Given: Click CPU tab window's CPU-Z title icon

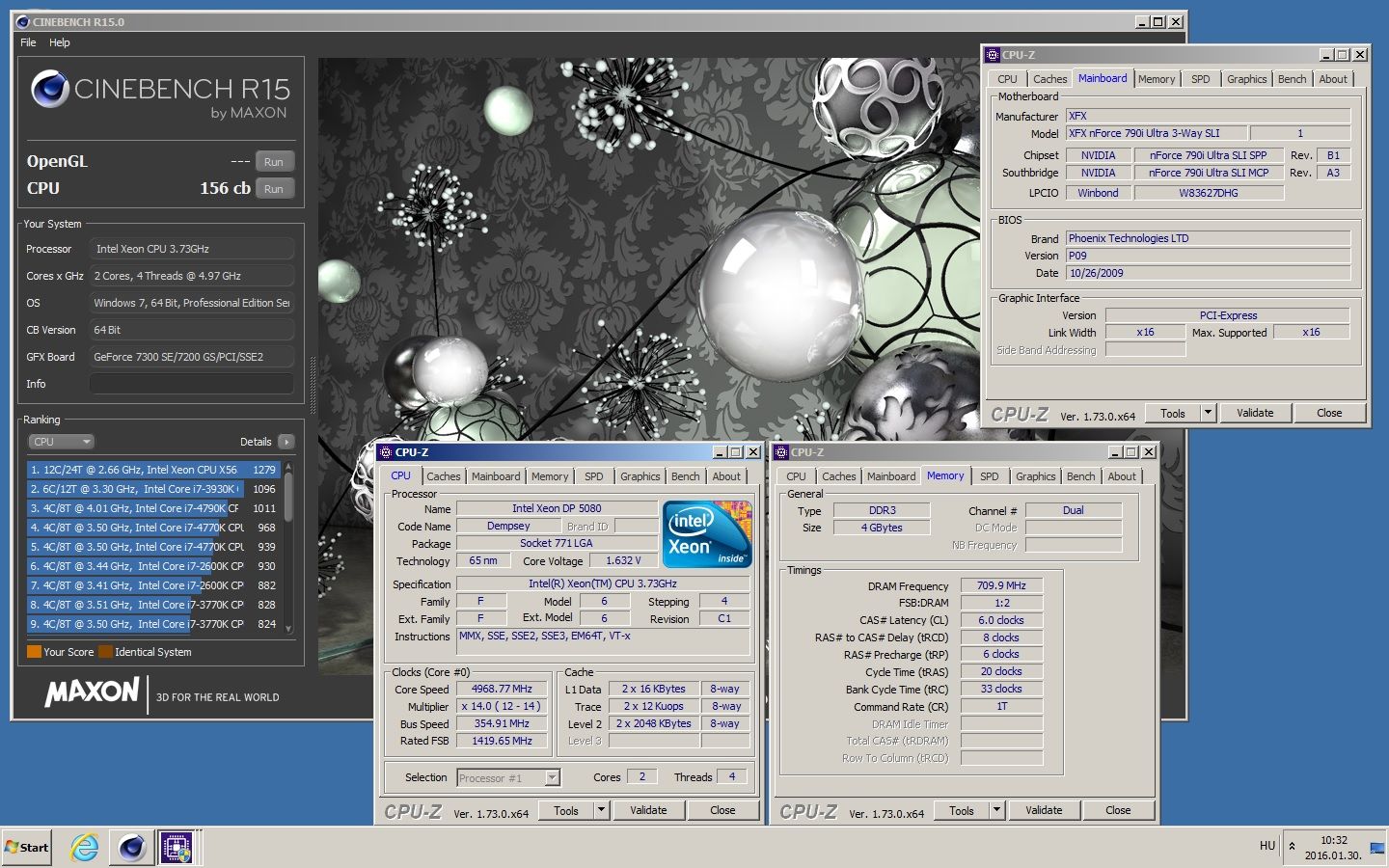Looking at the screenshot, I should tap(385, 452).
